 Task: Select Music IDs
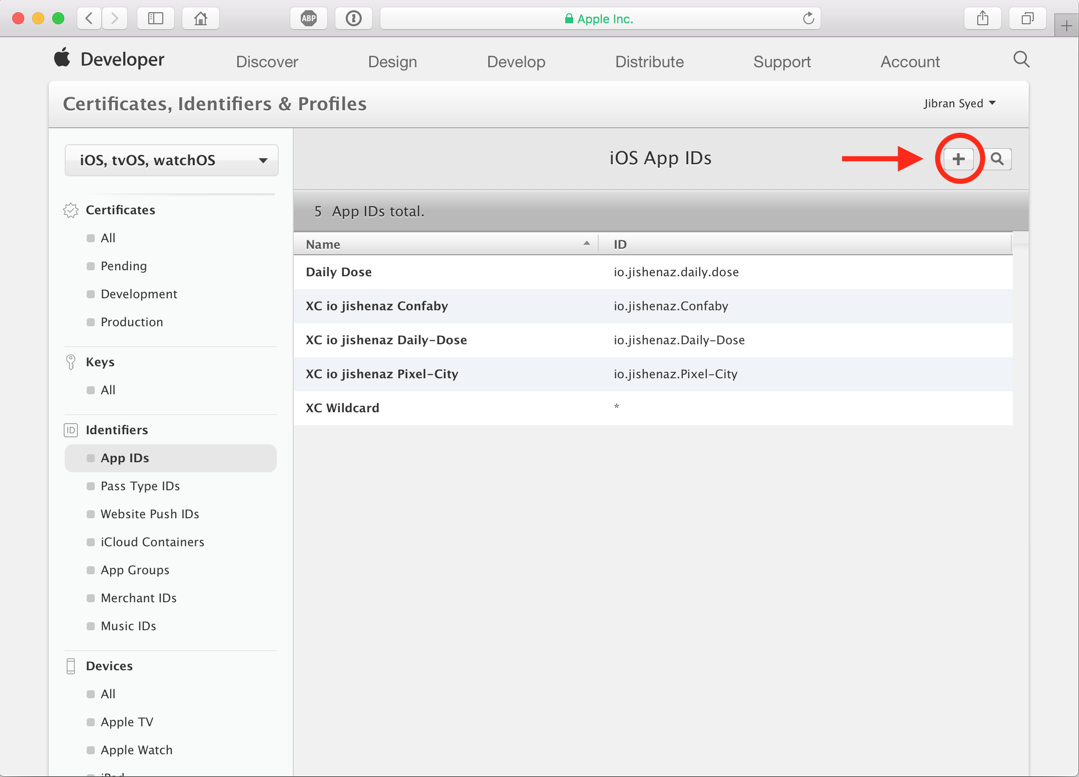tap(128, 626)
